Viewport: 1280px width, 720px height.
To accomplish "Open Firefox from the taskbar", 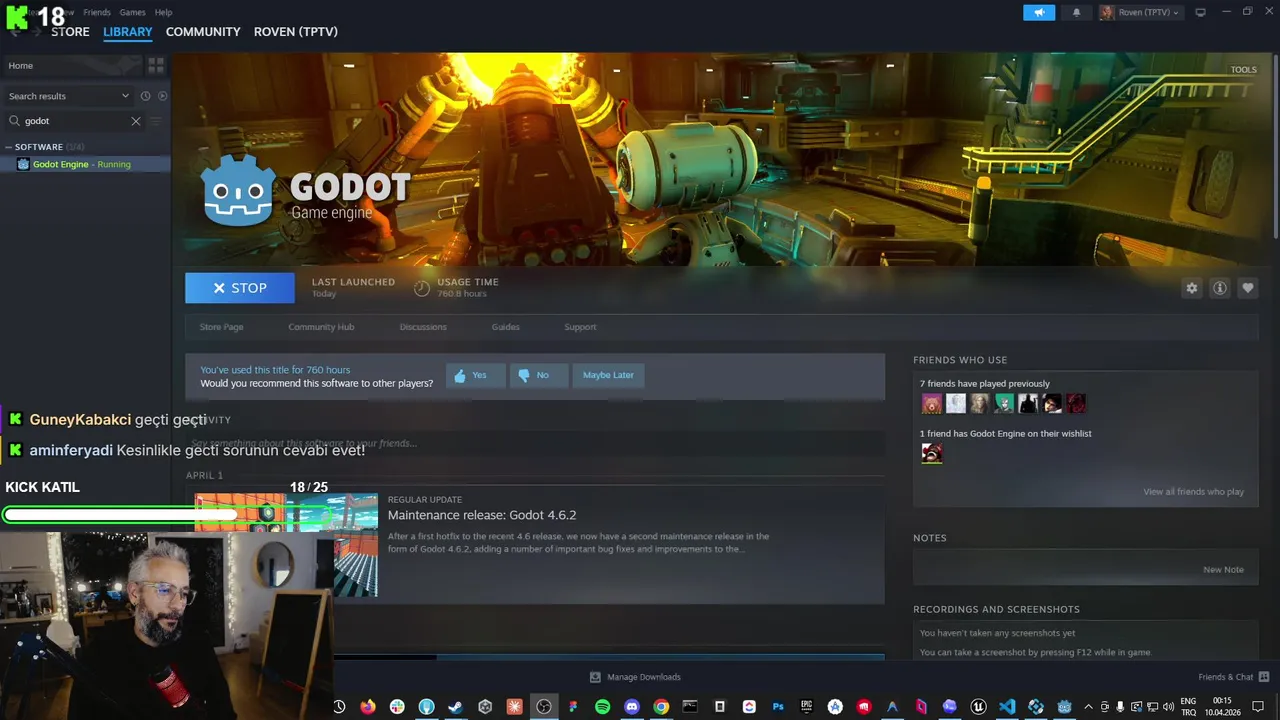I will [368, 707].
